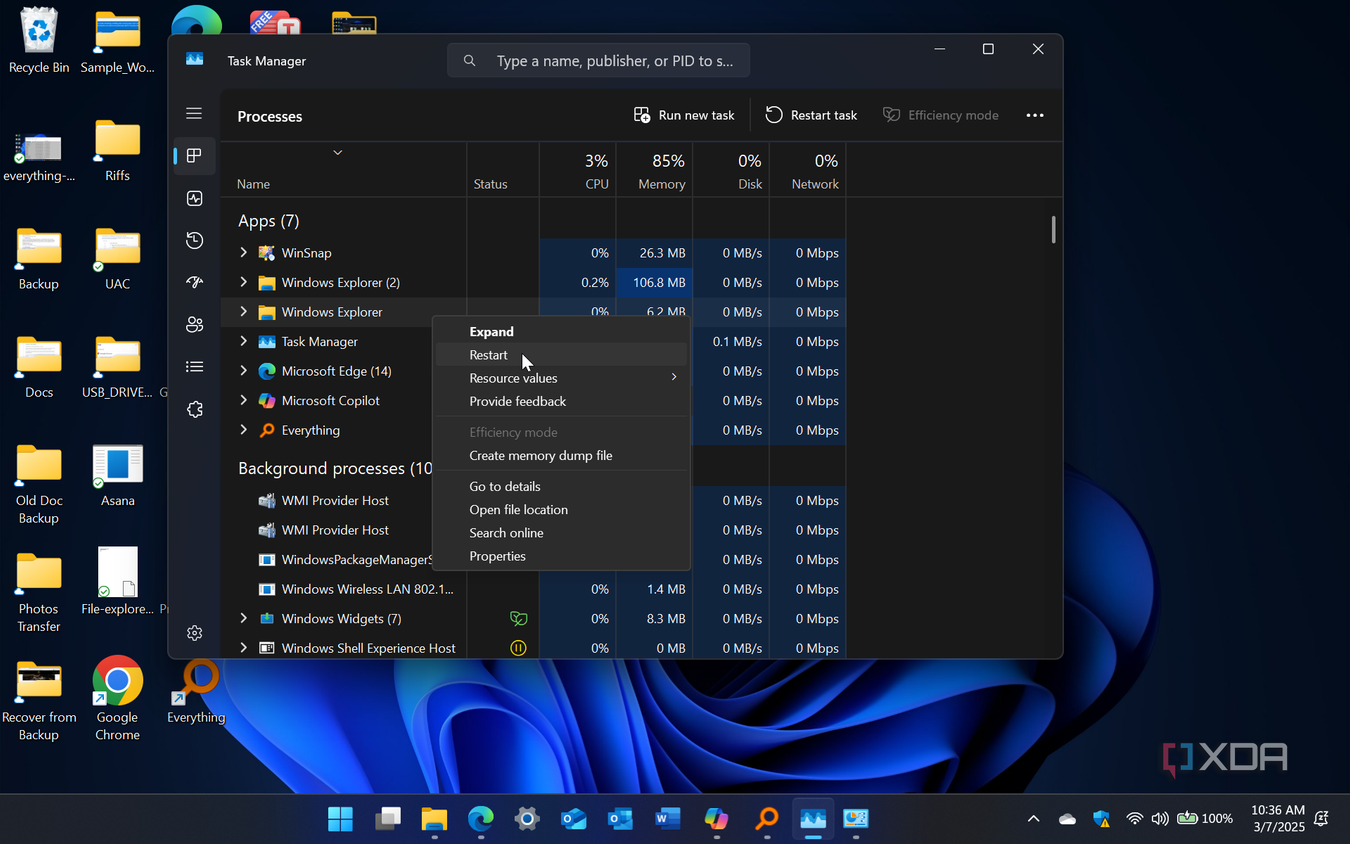Open the Resource values submenu
This screenshot has height=844, width=1350.
pos(561,378)
